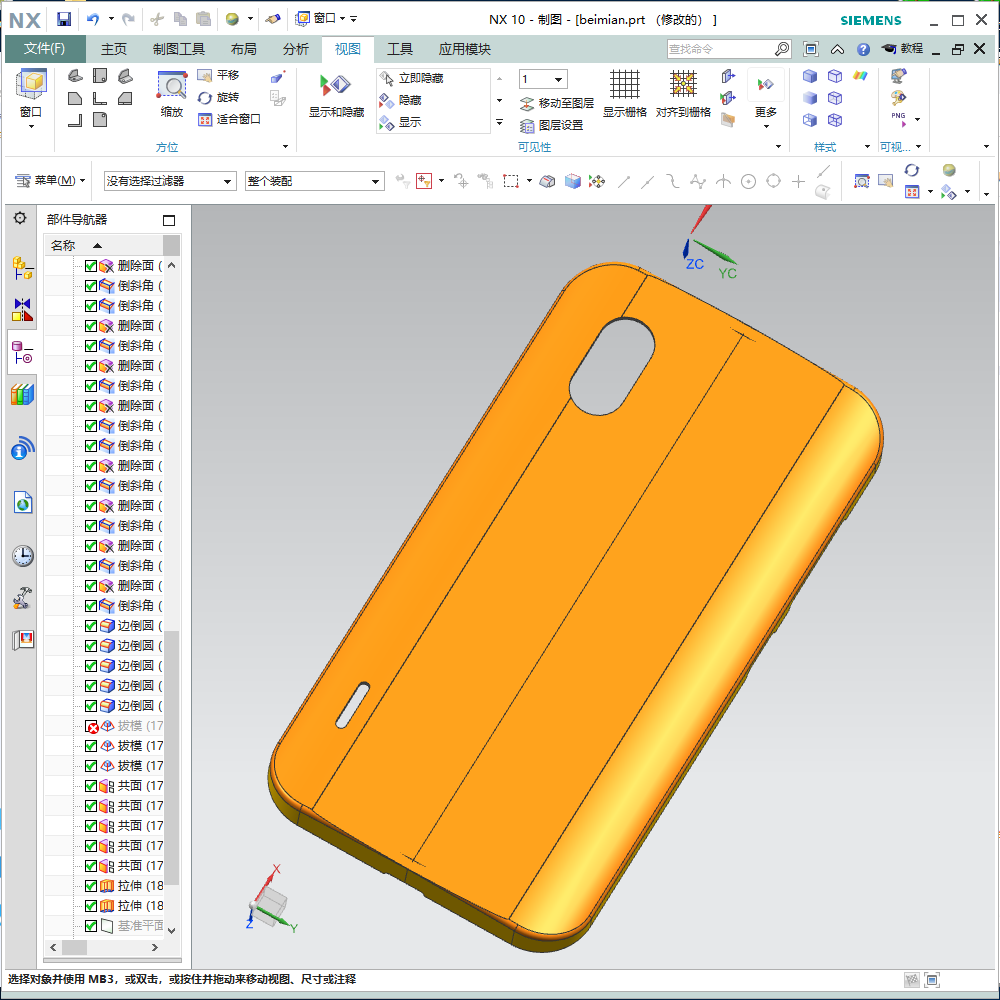
Task: Toggle checkbox of first 拉伸 feature
Action: click(91, 886)
